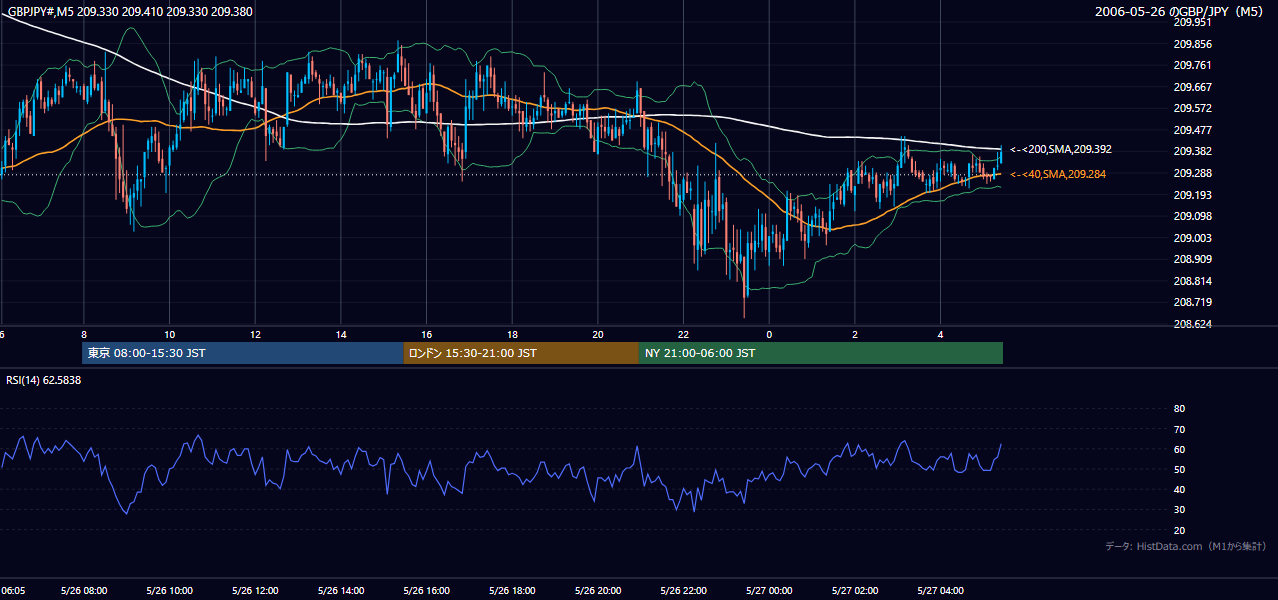This screenshot has width=1278, height=600.
Task: Click price axis label 208.814
Action: [x=1193, y=281]
